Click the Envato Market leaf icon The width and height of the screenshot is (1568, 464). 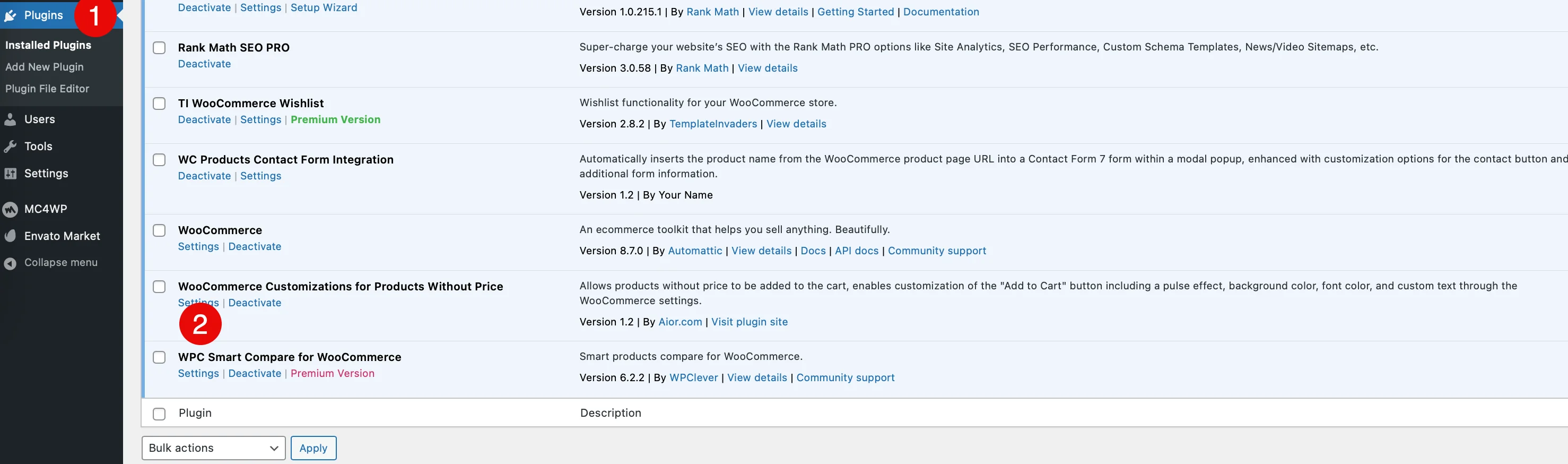tap(10, 236)
